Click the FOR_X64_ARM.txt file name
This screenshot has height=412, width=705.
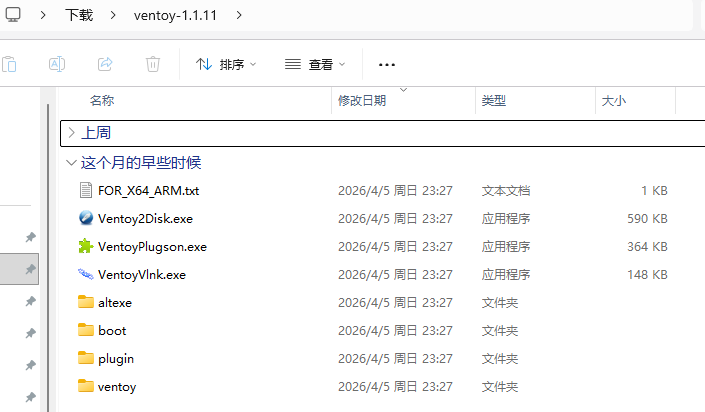tap(148, 191)
